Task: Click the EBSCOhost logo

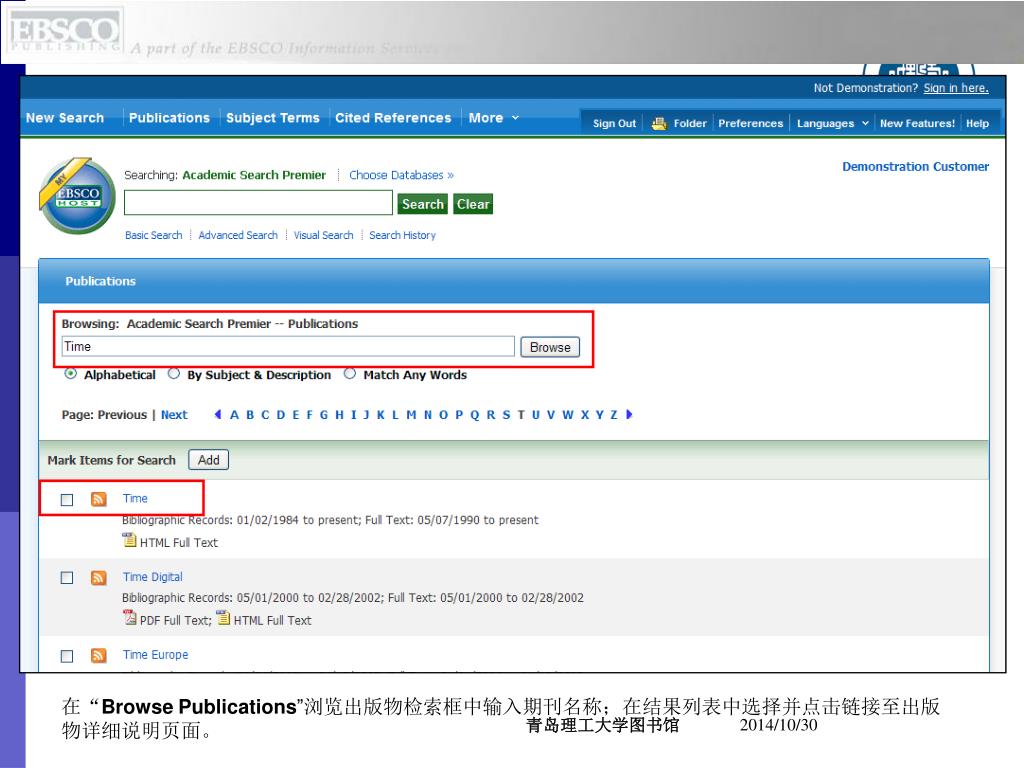Action: tap(77, 195)
